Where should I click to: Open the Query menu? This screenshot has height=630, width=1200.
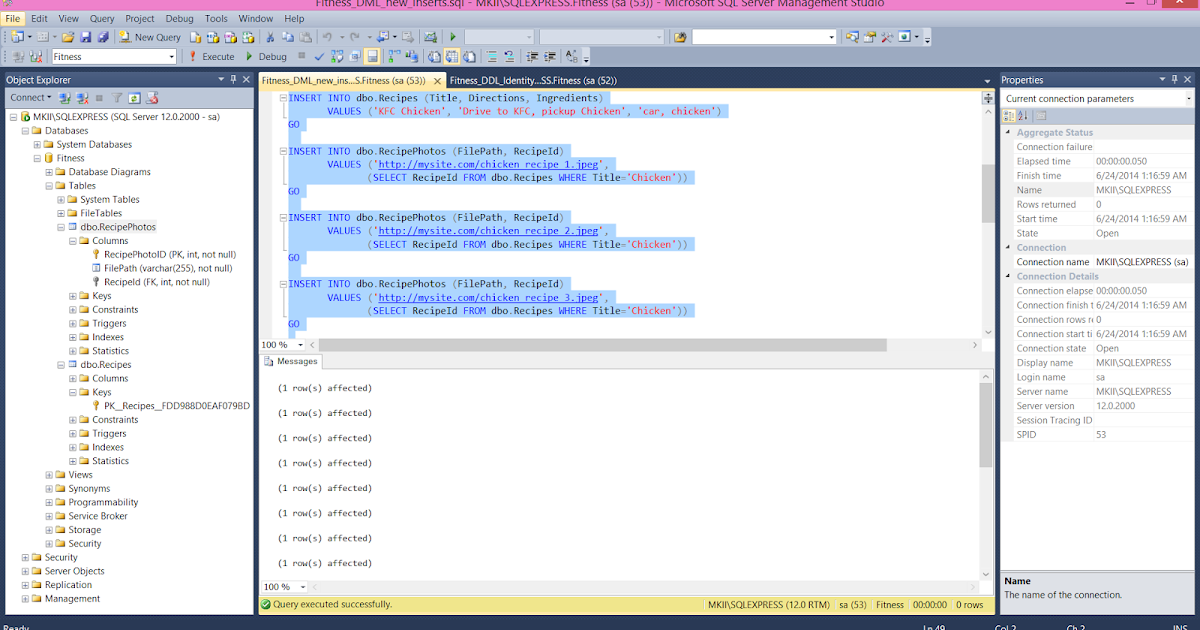[104, 17]
